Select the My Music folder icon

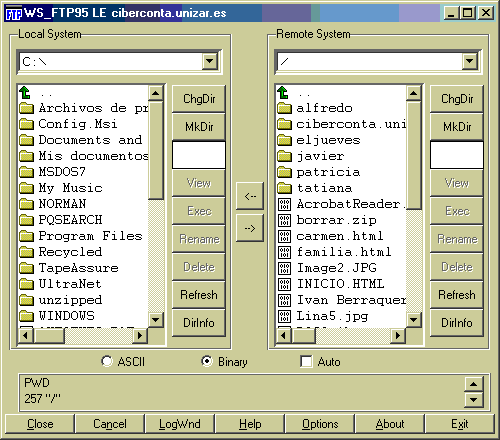[x=26, y=188]
